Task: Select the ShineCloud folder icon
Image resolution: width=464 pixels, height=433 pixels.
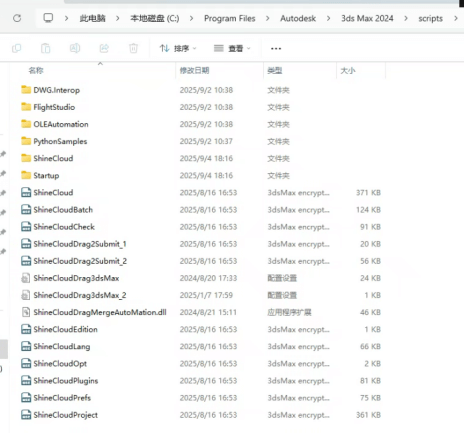Action: click(26, 158)
